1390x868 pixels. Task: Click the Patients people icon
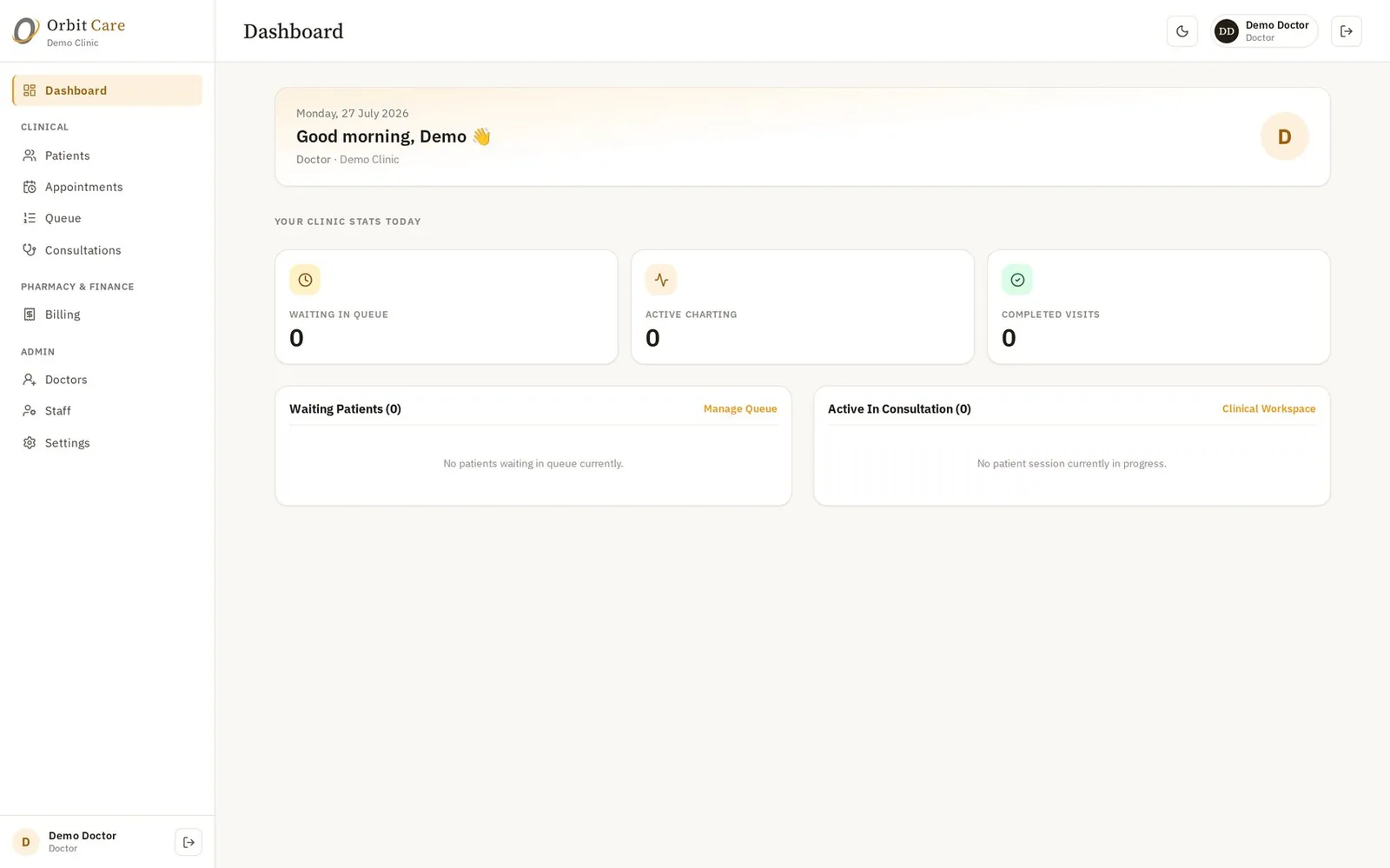[x=30, y=156]
